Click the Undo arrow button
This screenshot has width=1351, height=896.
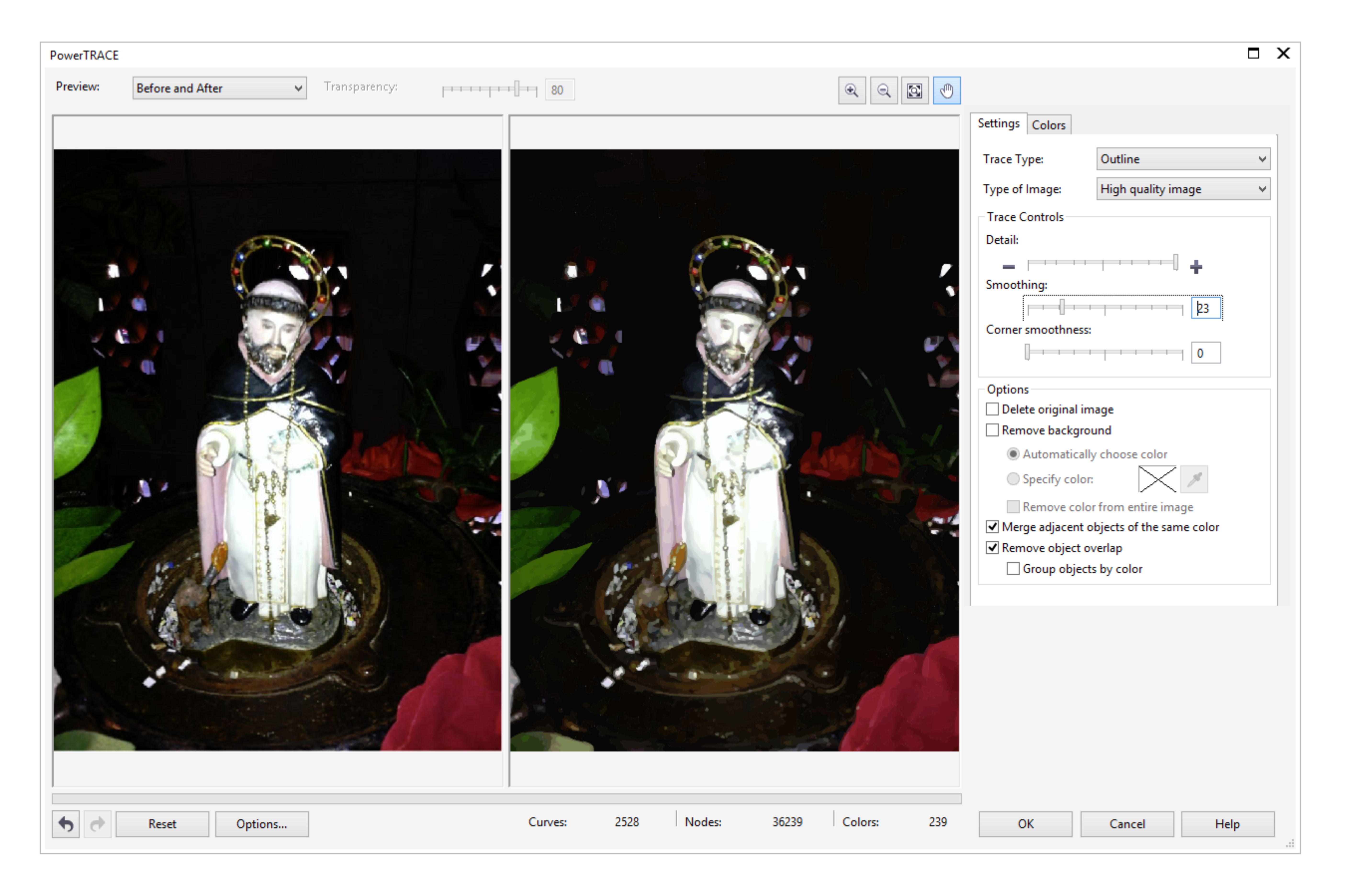pyautogui.click(x=66, y=824)
